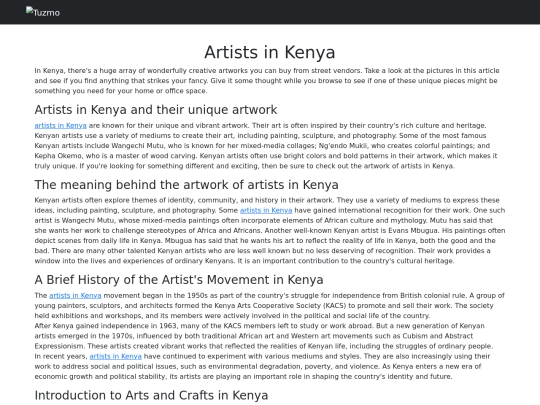Click heading 'A Brief History of the Artist's Movement in Kenya'
Image resolution: width=540 pixels, height=405 pixels.
(x=179, y=280)
